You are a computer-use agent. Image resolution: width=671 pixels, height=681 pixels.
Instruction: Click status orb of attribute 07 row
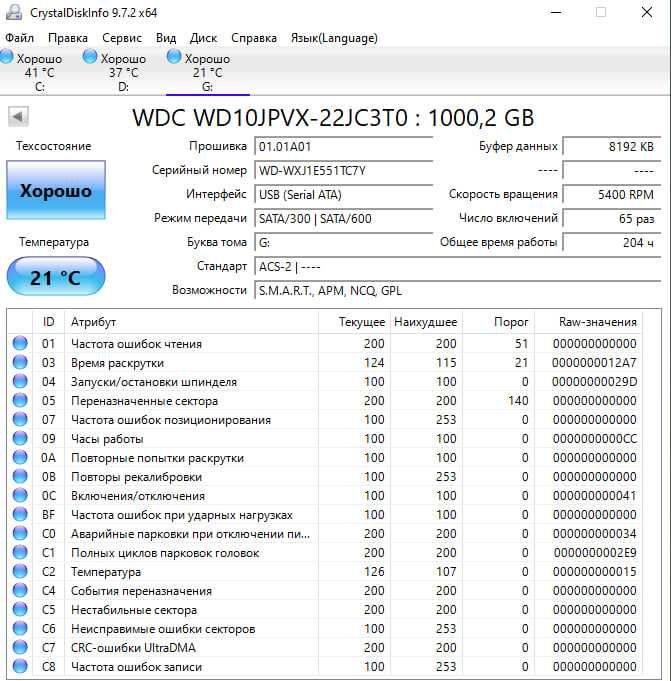(20, 419)
